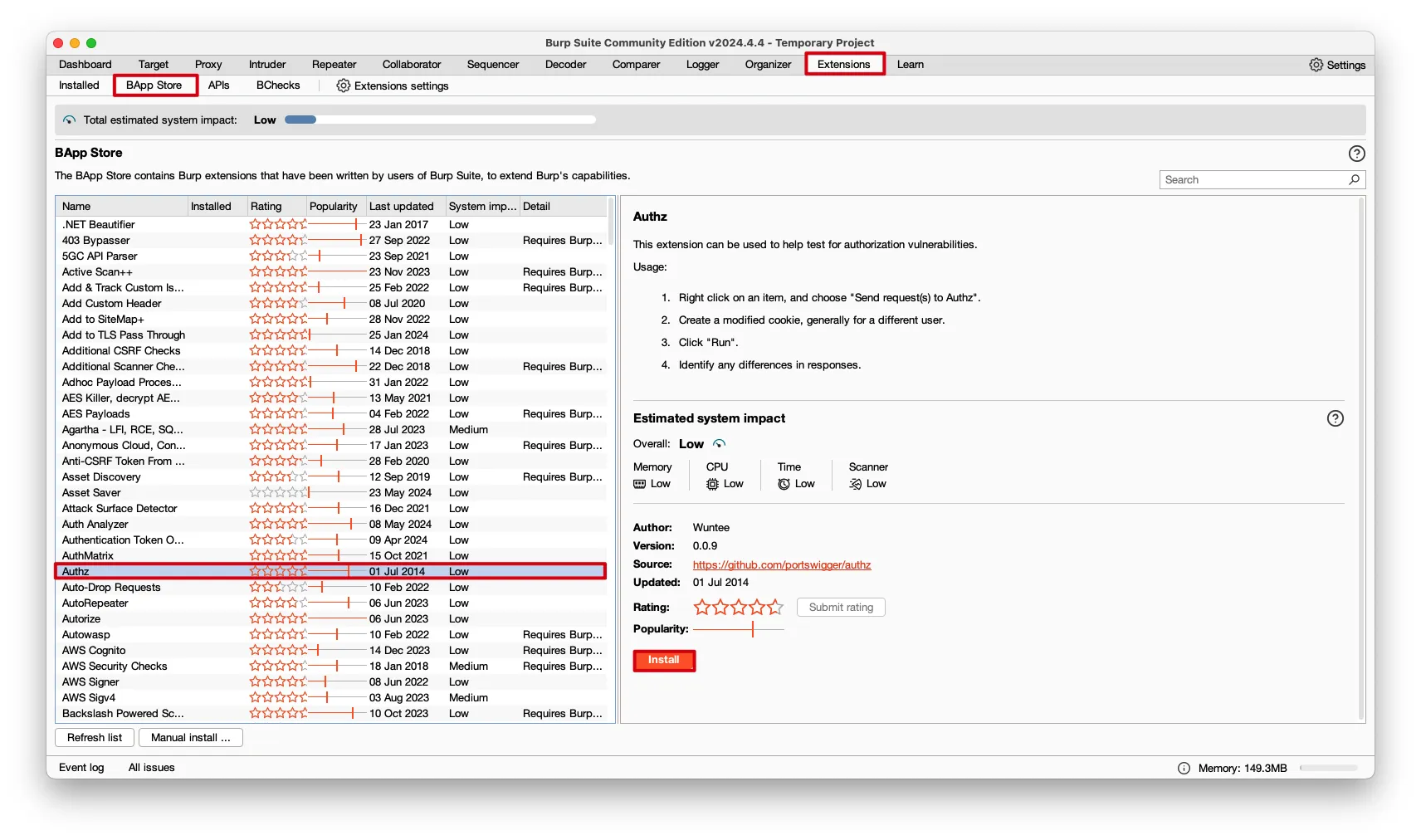Click the search magnifier icon
This screenshot has width=1421, height=840.
(x=1354, y=179)
